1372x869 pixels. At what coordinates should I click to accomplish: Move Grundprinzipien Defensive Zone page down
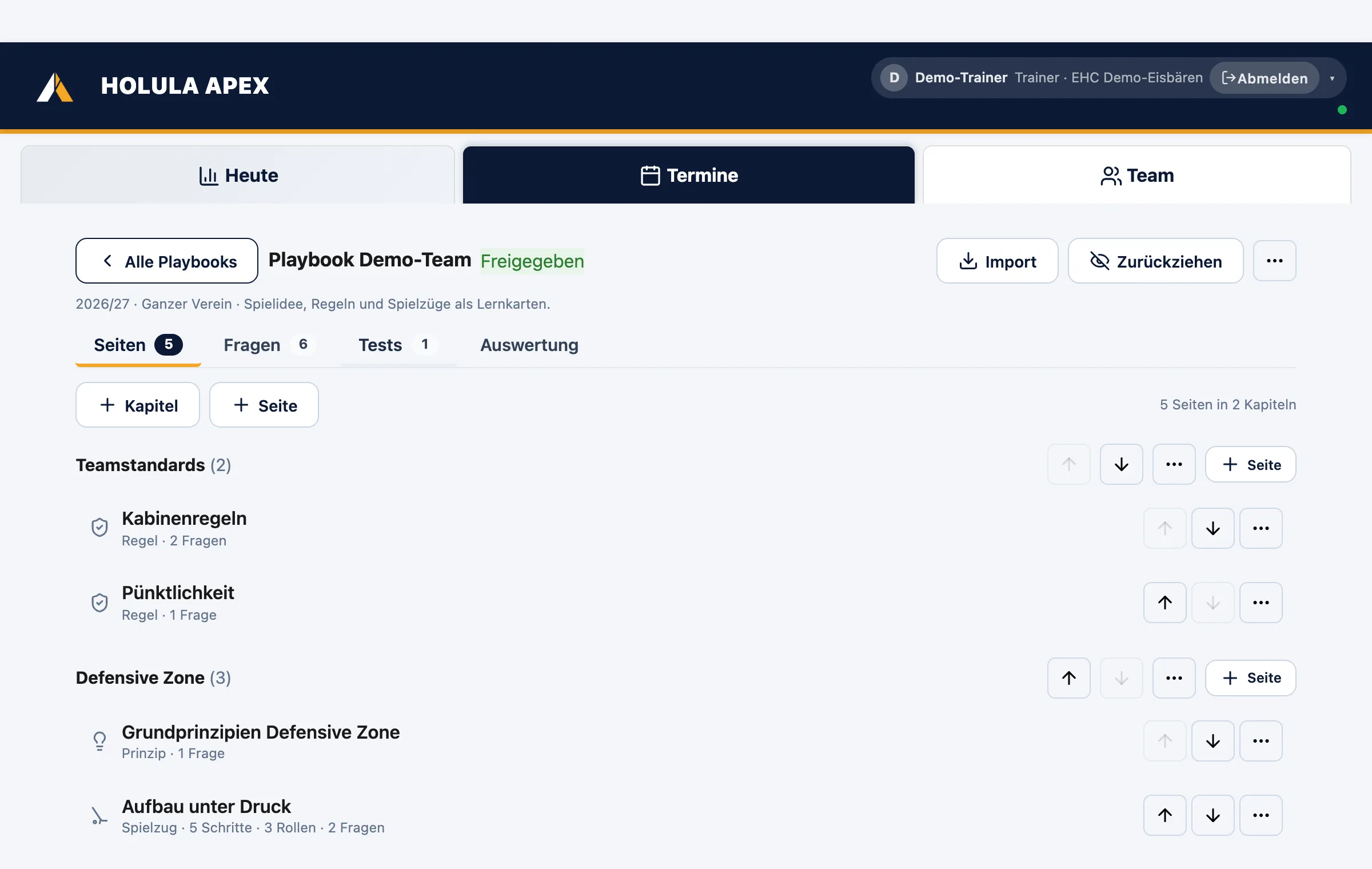coord(1213,741)
